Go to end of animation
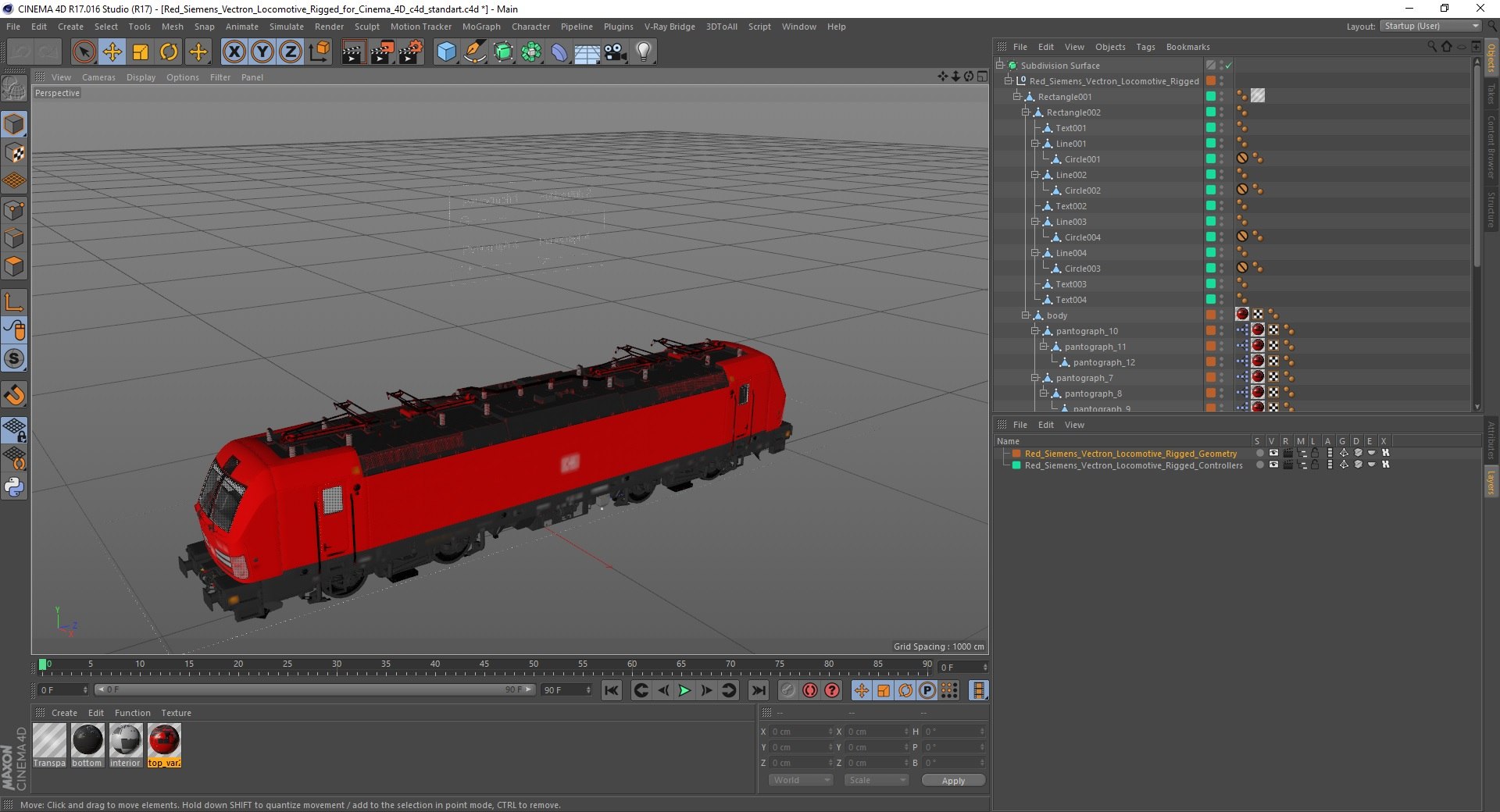The height and width of the screenshot is (812, 1500). click(x=759, y=690)
